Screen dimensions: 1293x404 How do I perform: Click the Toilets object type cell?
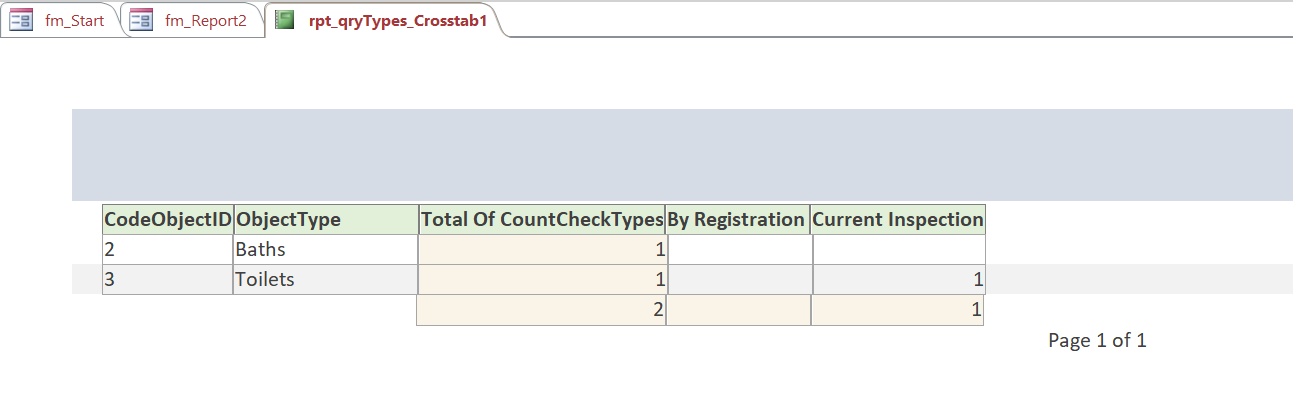(x=325, y=279)
